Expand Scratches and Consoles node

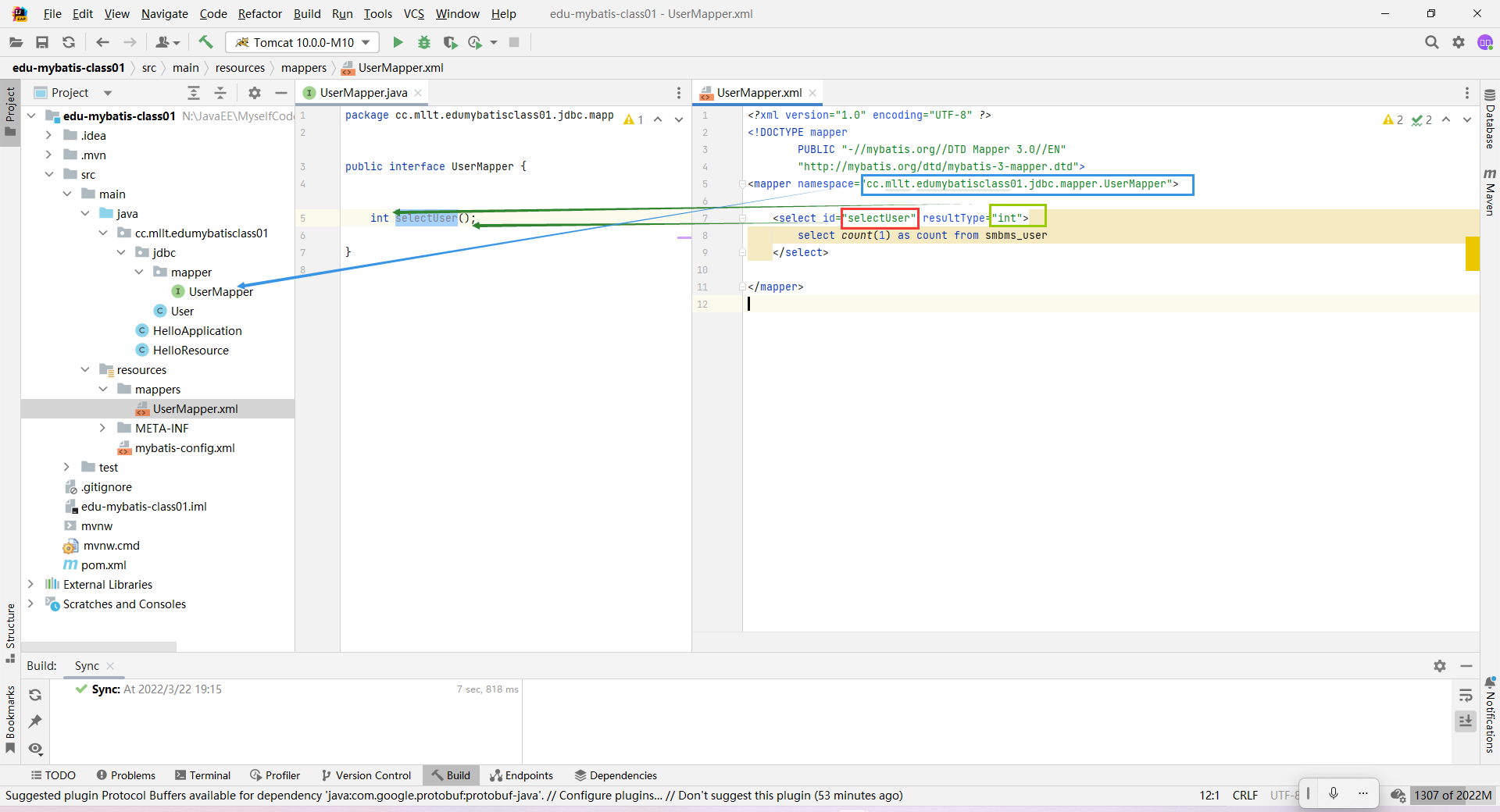(x=30, y=604)
